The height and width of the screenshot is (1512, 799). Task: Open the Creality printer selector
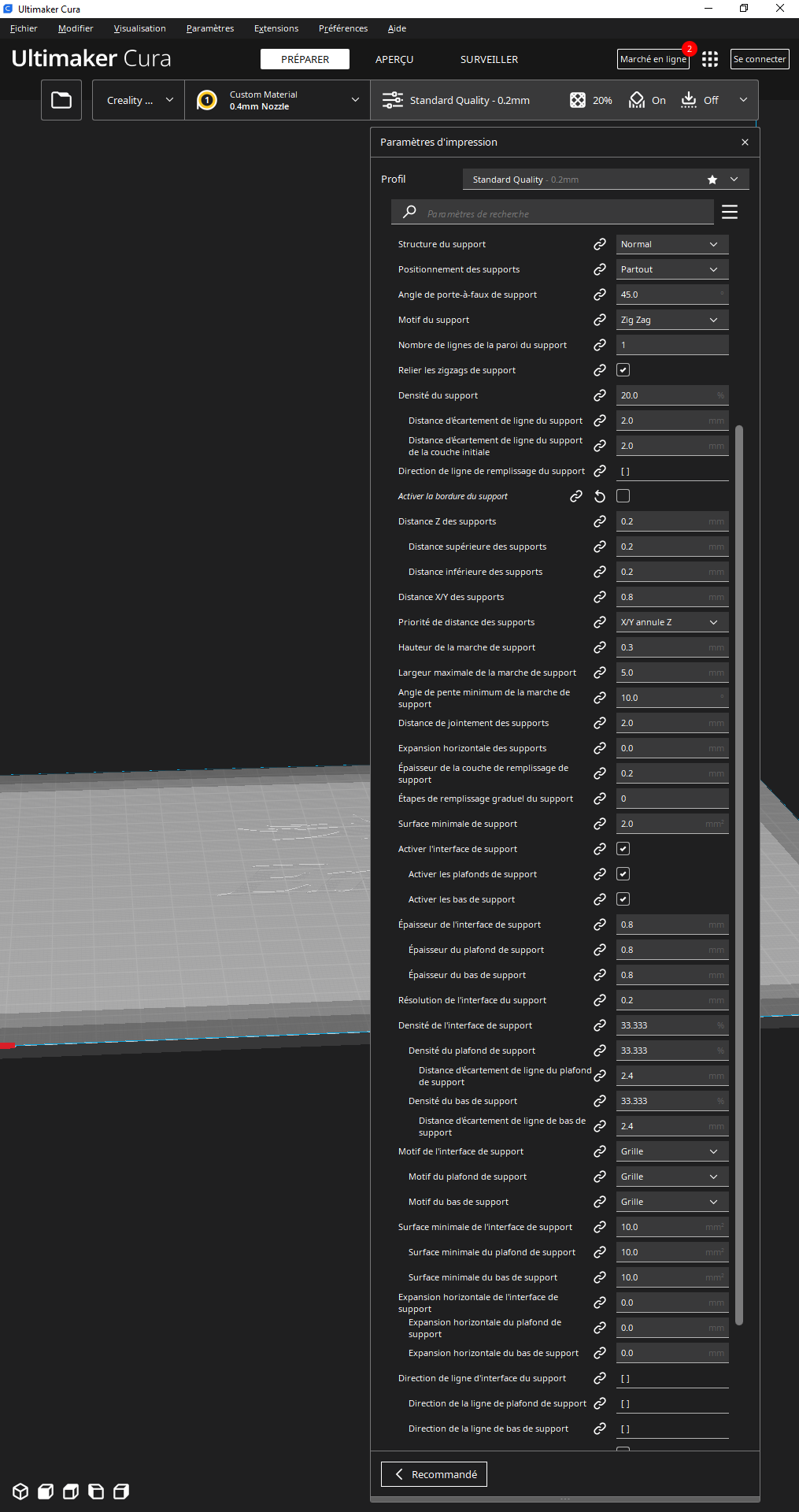(139, 100)
